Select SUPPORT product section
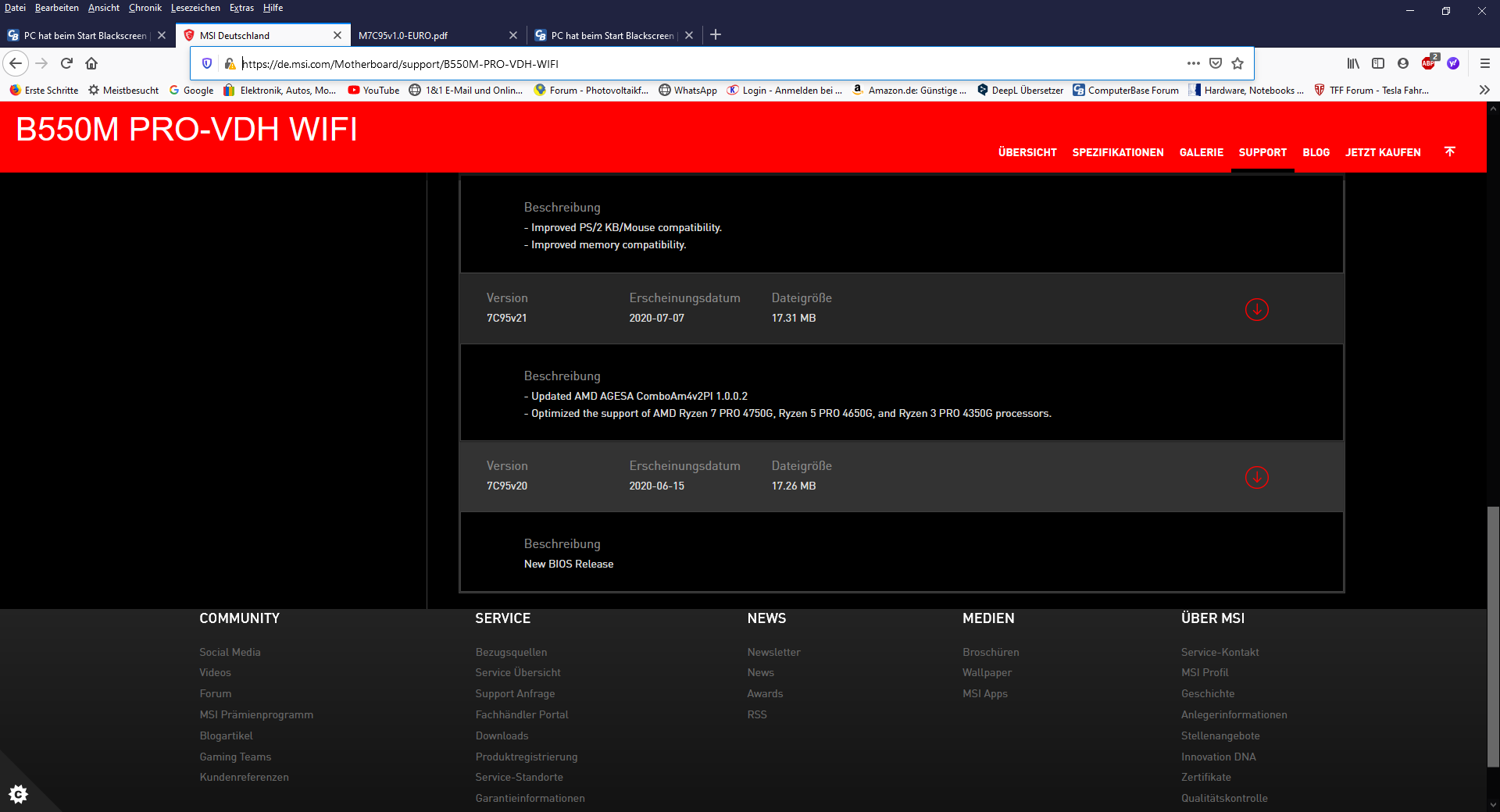Viewport: 1500px width, 812px height. tap(1262, 152)
